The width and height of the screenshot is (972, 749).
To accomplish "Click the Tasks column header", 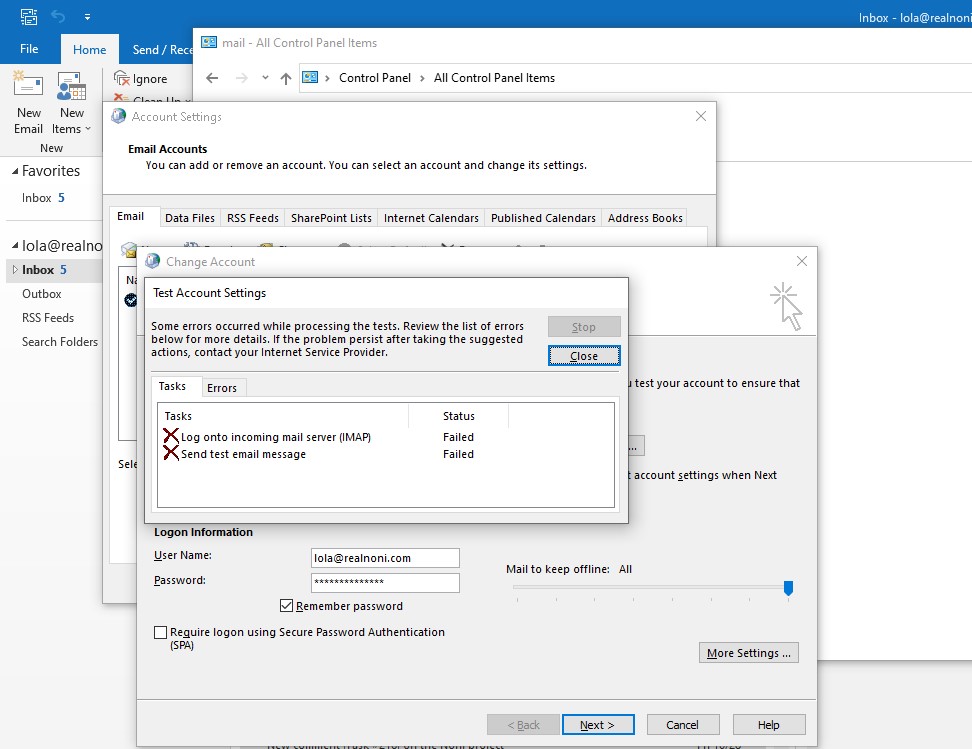I will pos(284,416).
